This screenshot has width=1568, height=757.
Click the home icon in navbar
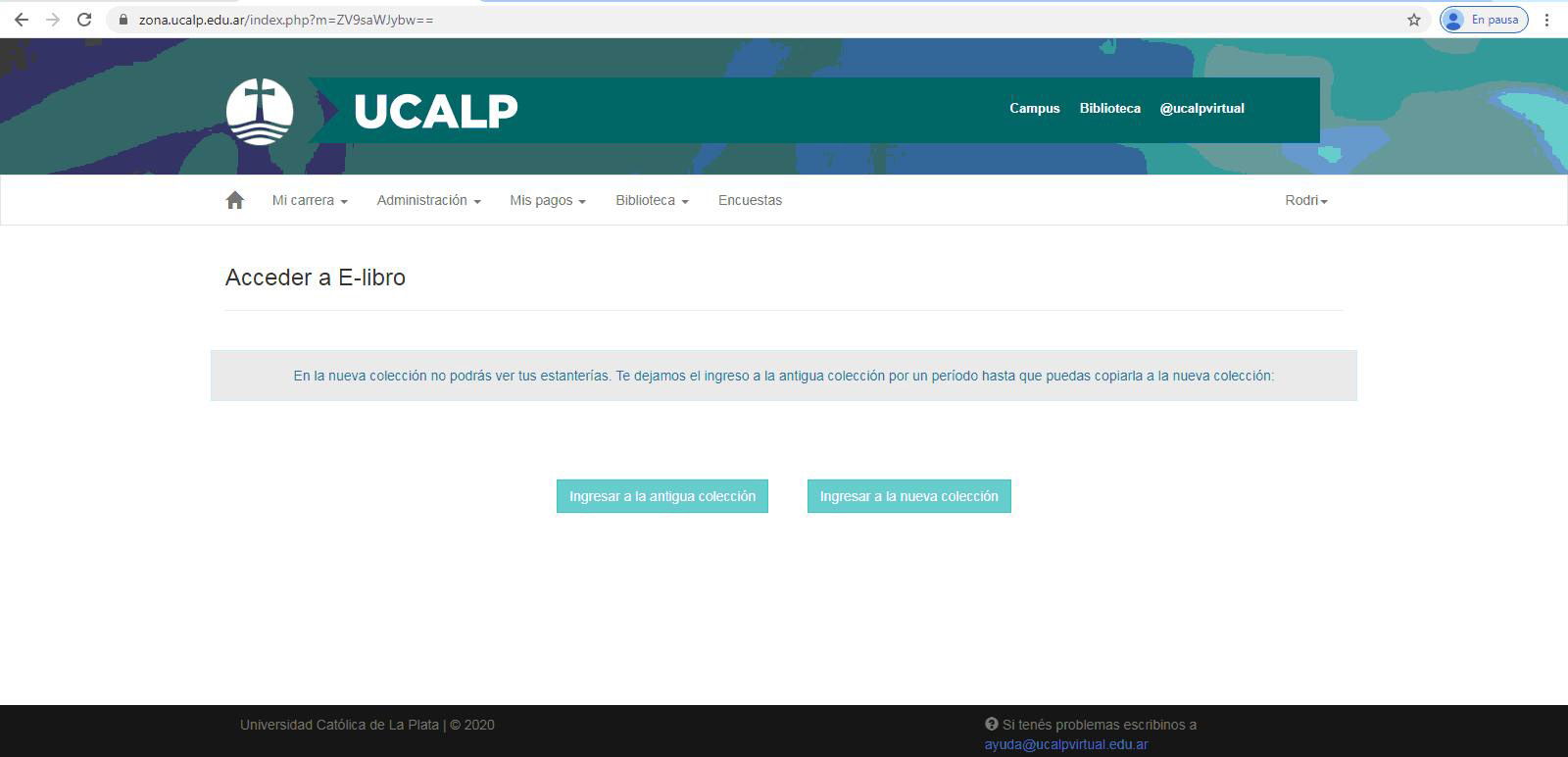(x=234, y=200)
